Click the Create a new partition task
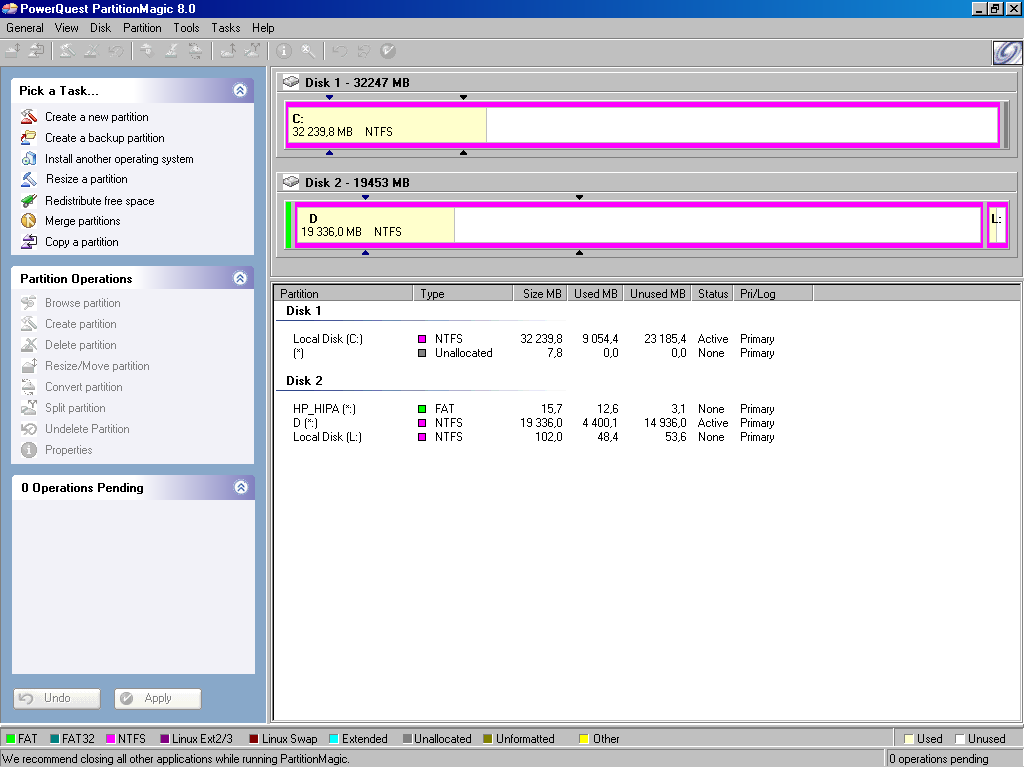Image resolution: width=1024 pixels, height=768 pixels. 97,117
